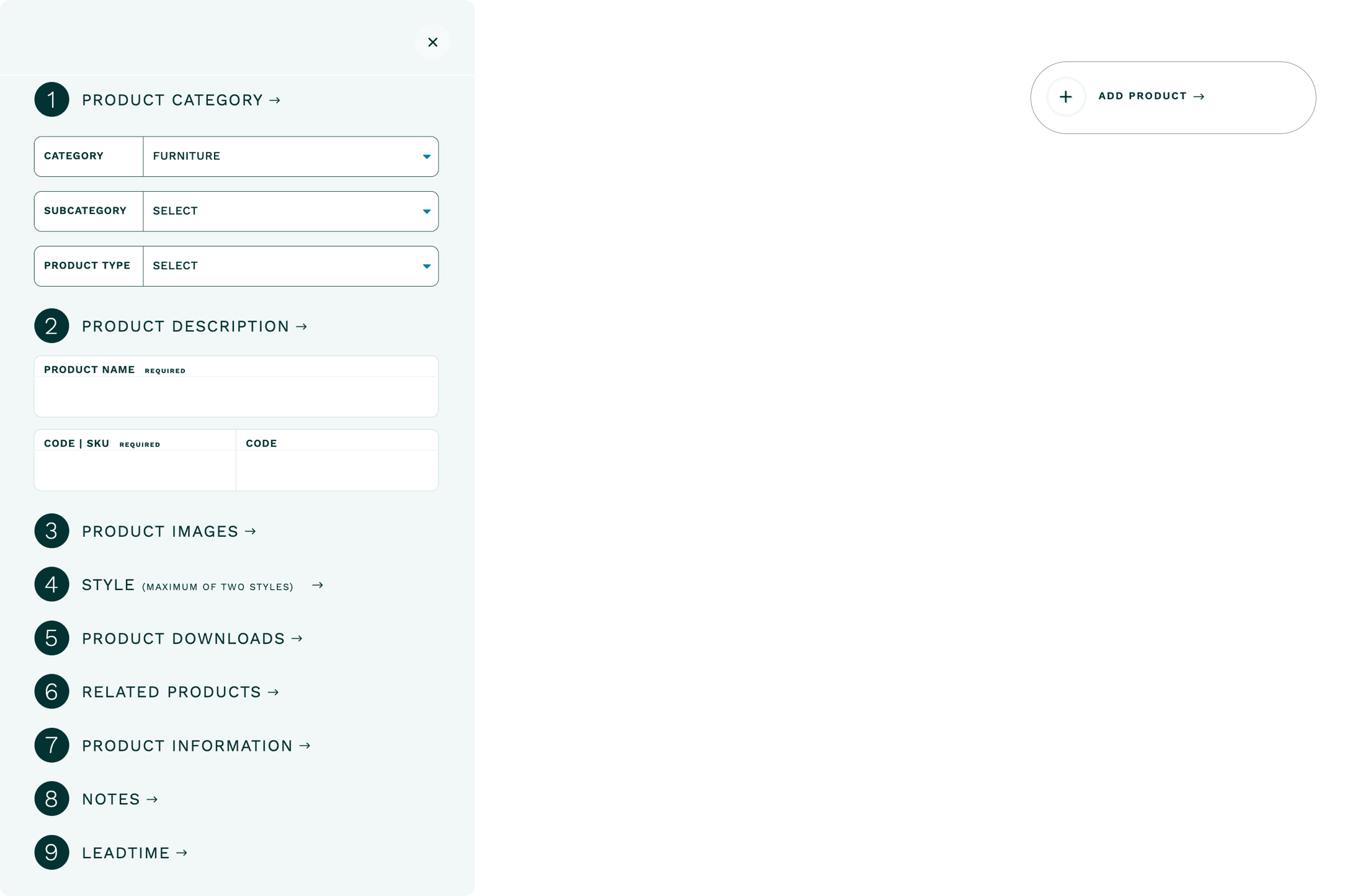Click the step 9 Leadtime circle icon
The image size is (1363, 896).
(51, 853)
